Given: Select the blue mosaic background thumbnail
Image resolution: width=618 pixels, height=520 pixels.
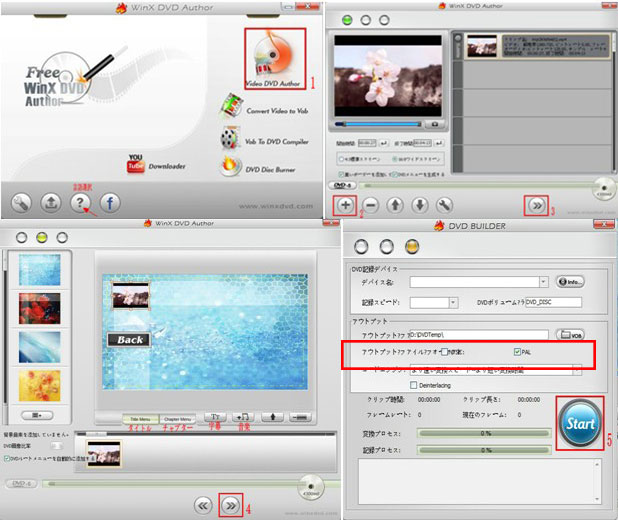Looking at the screenshot, I should 39,270.
